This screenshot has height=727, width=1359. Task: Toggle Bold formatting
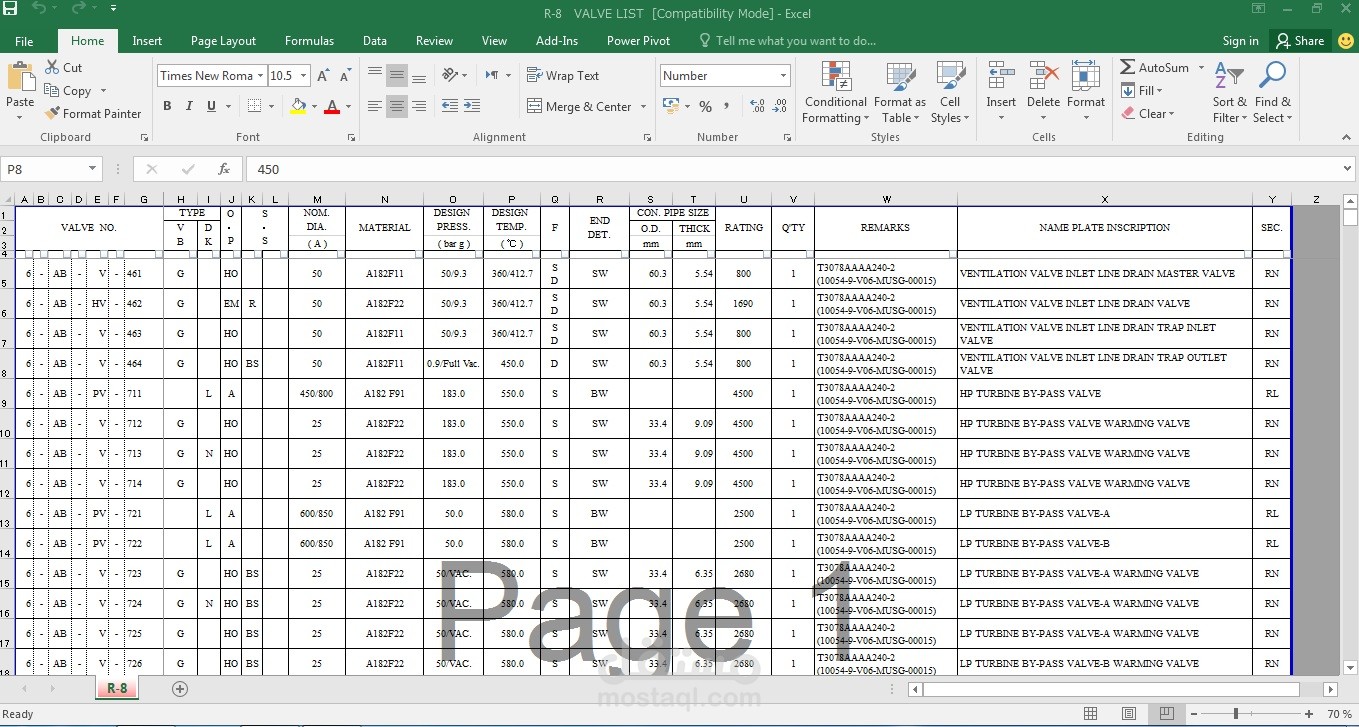click(x=167, y=106)
